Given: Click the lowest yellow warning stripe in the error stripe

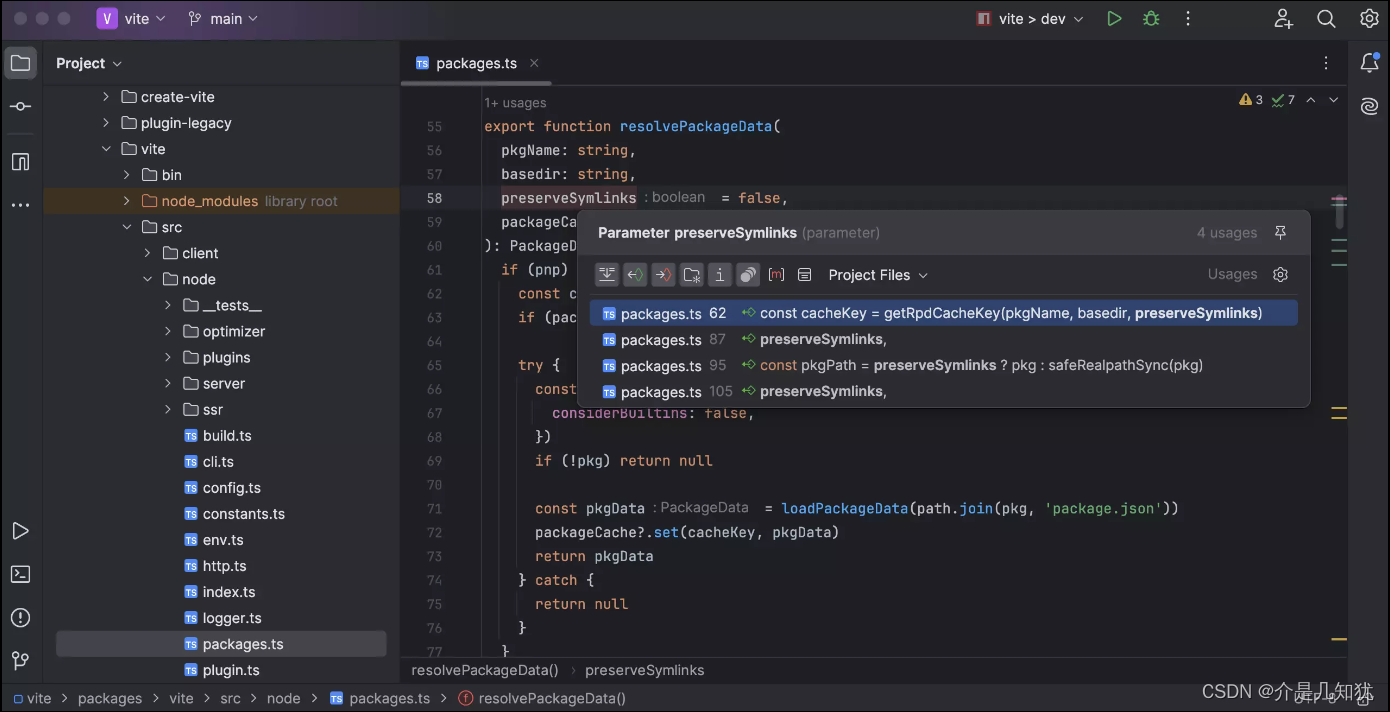Looking at the screenshot, I should [1339, 639].
